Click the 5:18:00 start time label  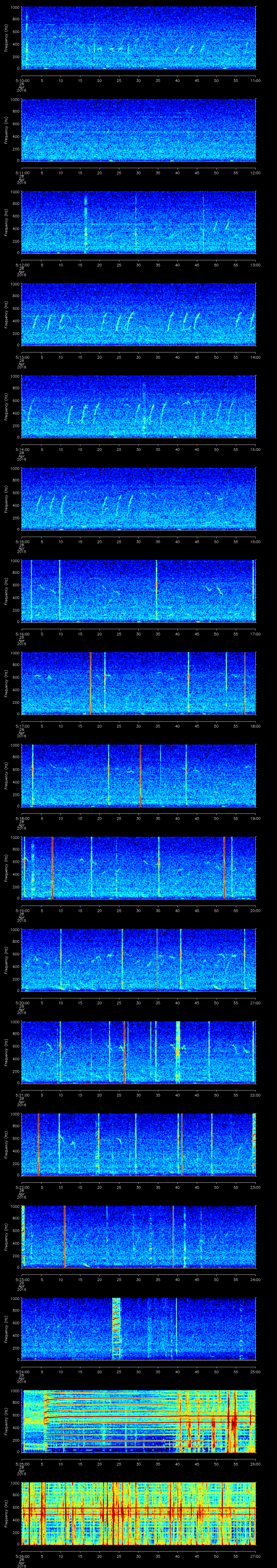click(22, 818)
